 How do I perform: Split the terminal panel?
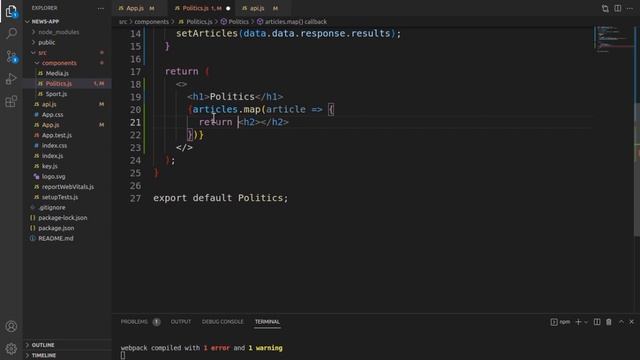coord(597,322)
